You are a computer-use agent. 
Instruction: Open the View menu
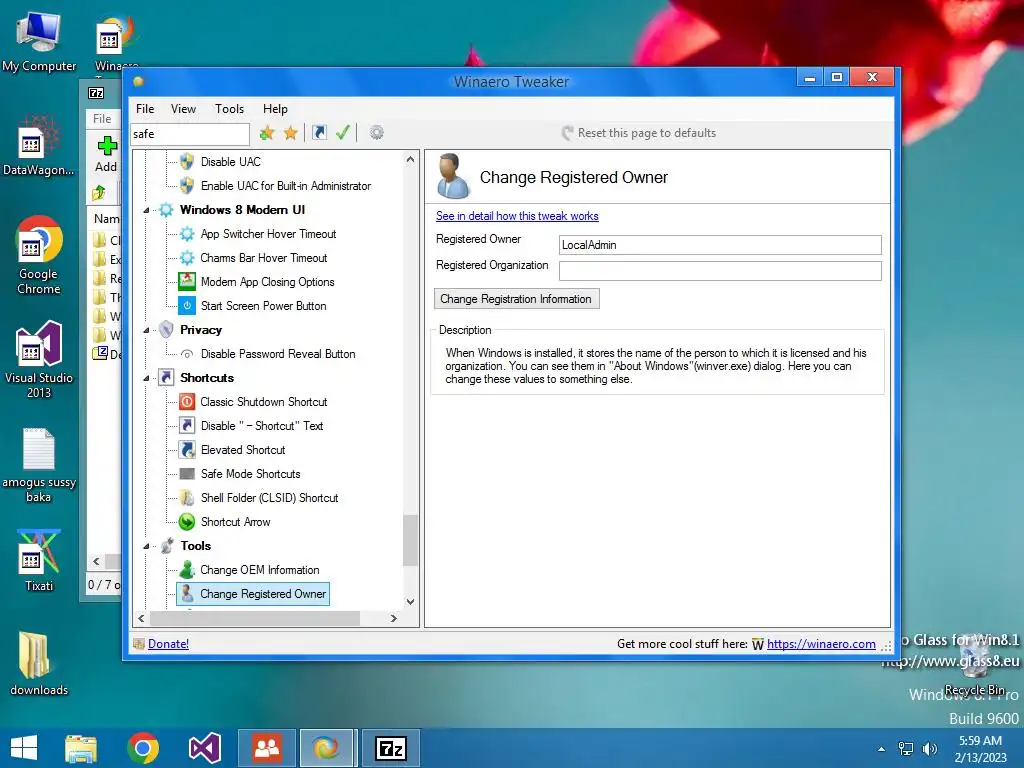pos(184,109)
